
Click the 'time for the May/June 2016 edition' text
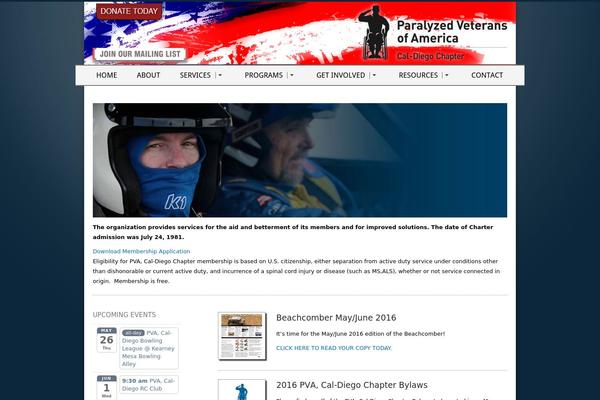click(x=360, y=334)
